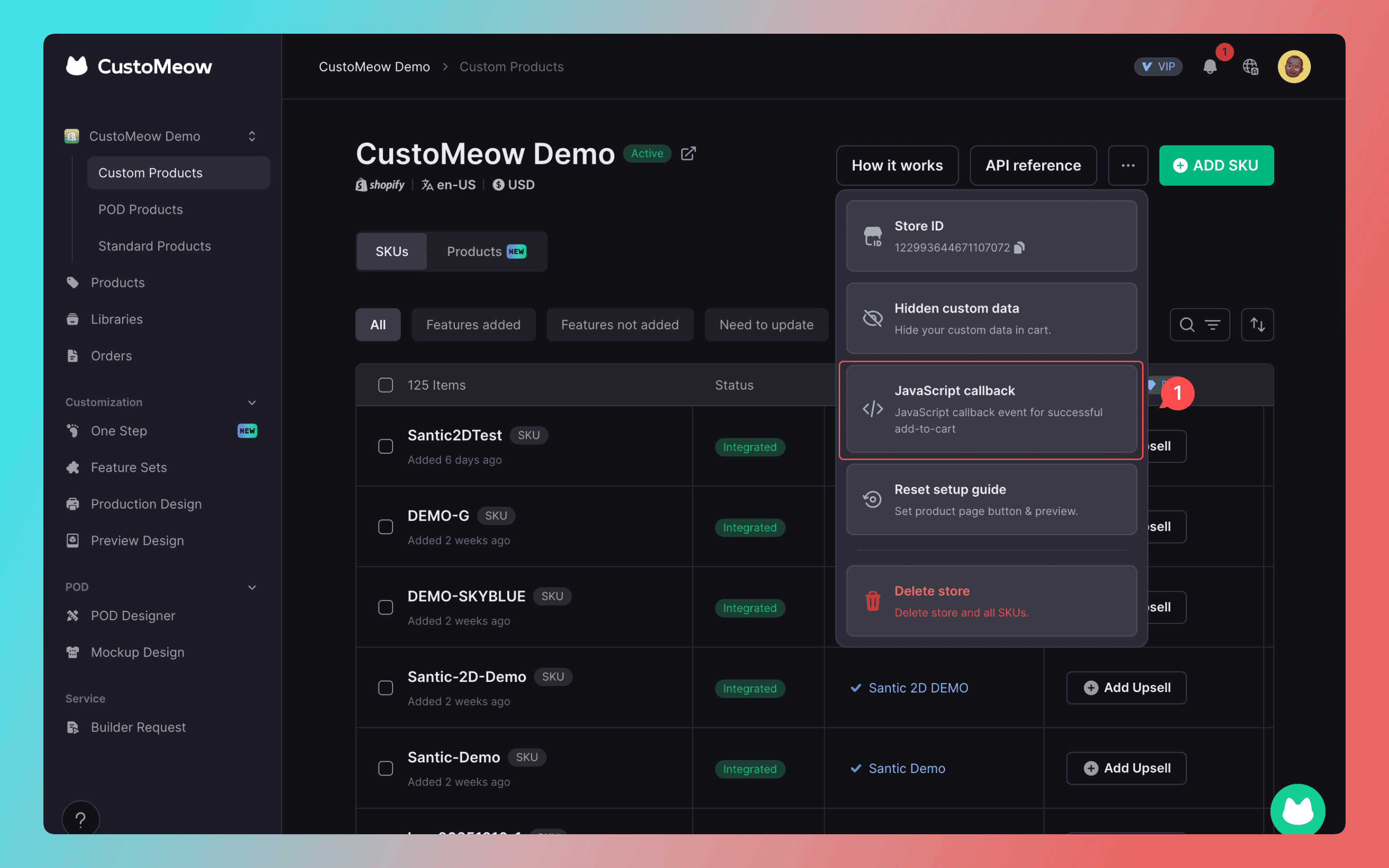This screenshot has width=1389, height=868.
Task: Open the language globe icon
Action: (1250, 67)
